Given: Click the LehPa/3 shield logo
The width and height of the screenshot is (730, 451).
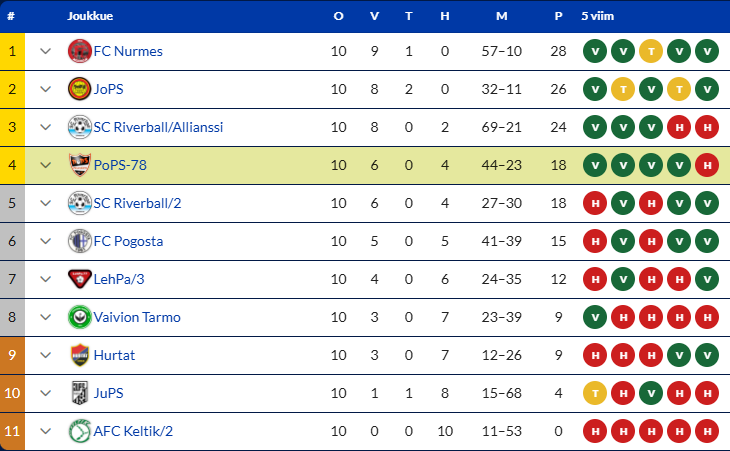Looking at the screenshot, I should (x=80, y=279).
